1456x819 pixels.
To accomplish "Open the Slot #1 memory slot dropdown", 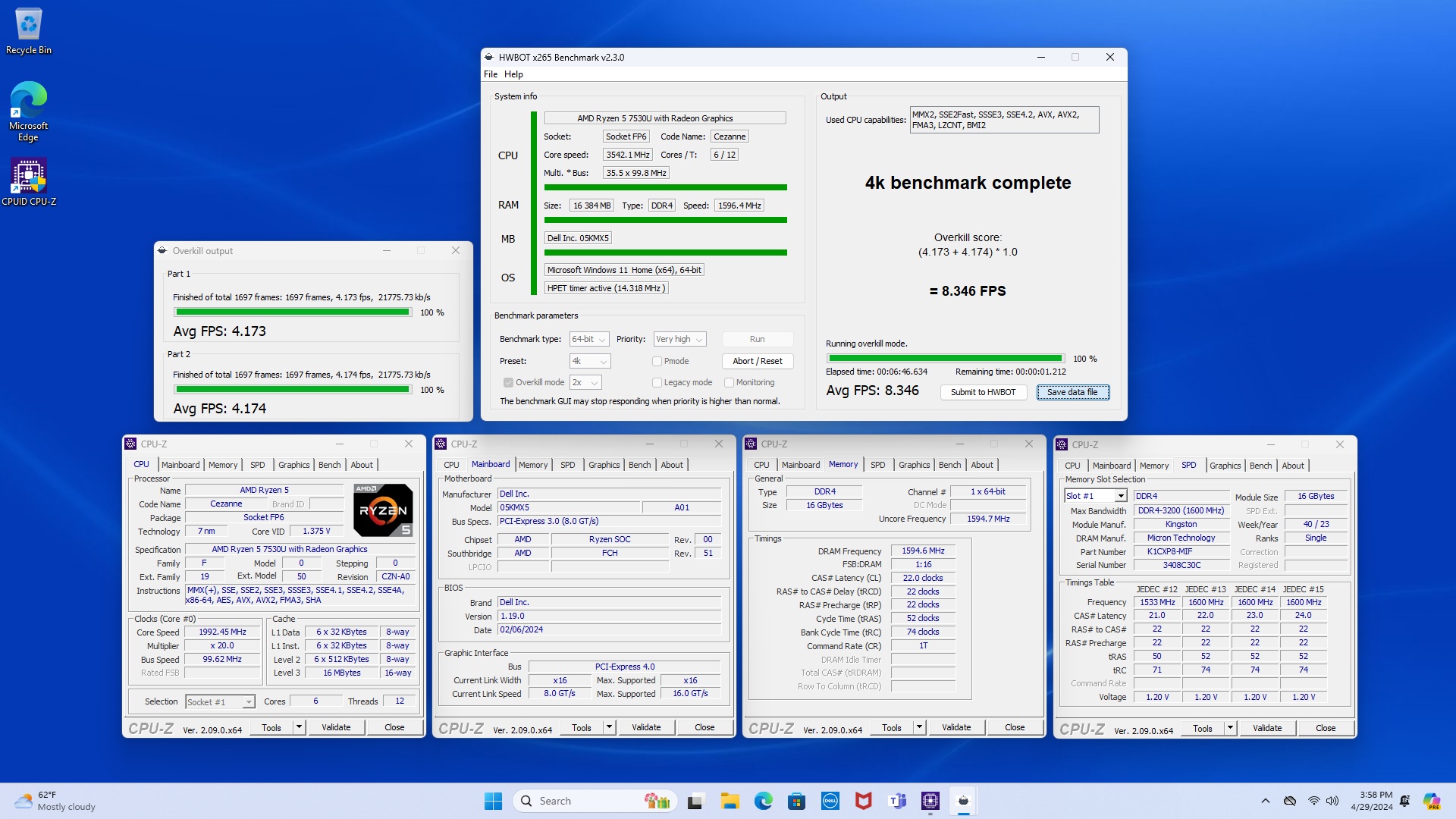I will click(1095, 496).
